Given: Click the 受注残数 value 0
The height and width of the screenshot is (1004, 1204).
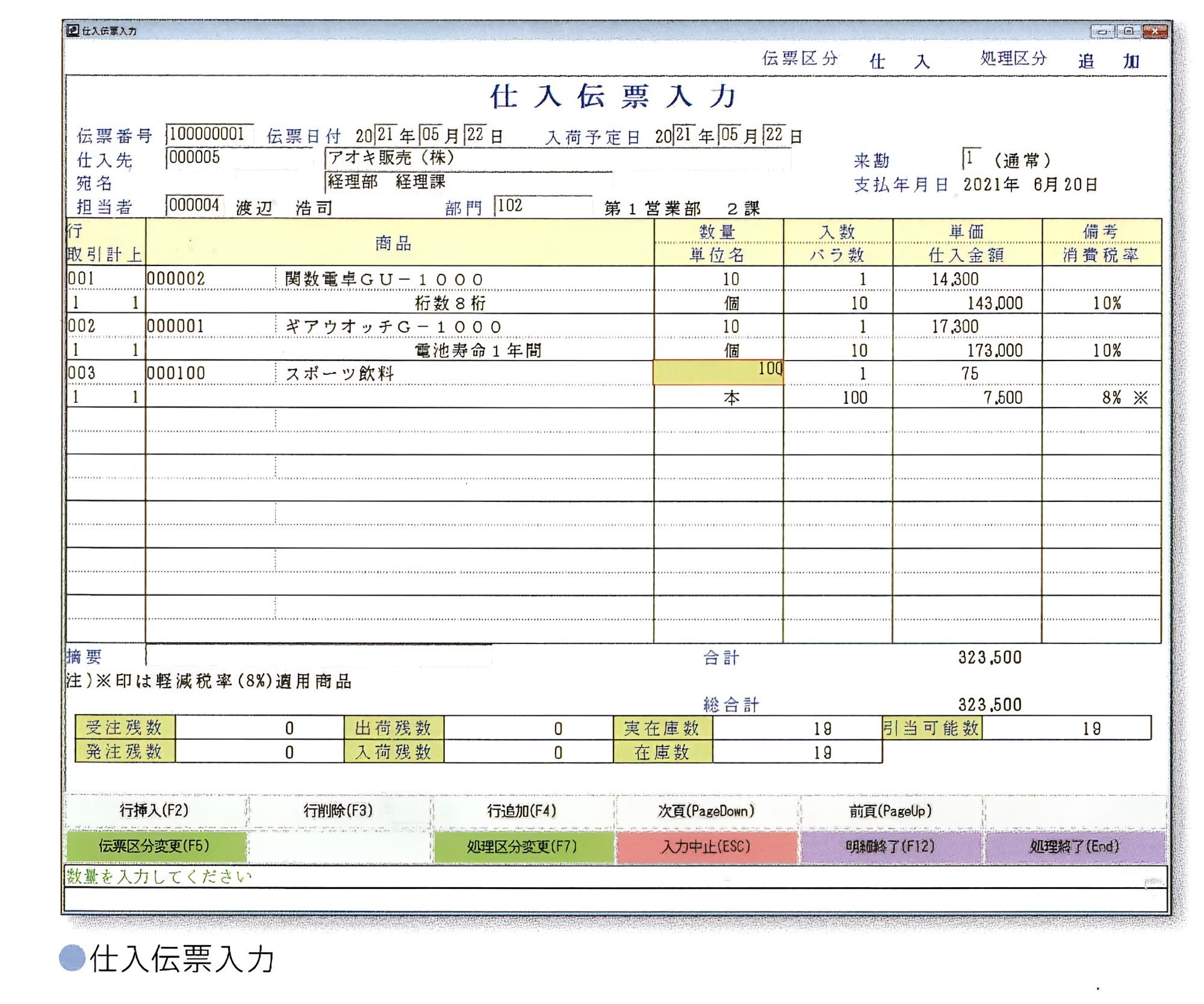Looking at the screenshot, I should point(259,728).
